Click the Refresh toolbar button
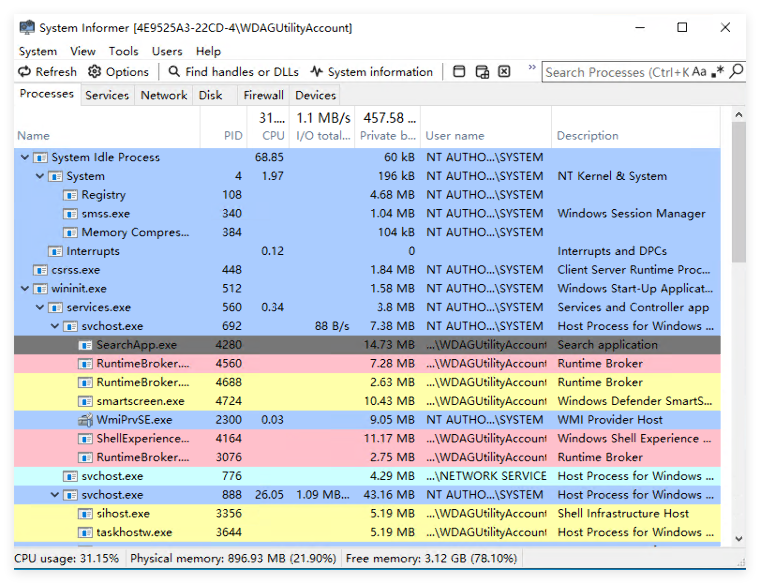The image size is (760, 584). pyautogui.click(x=48, y=72)
